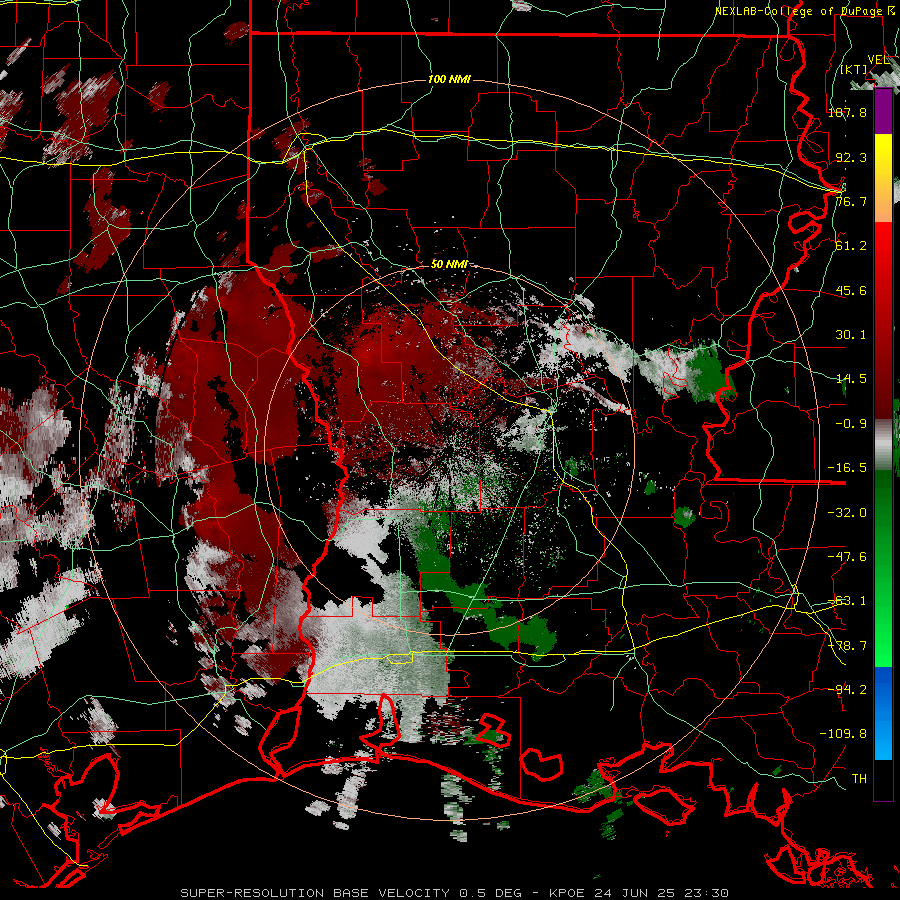900x900 pixels.
Task: Select the -16.5 scale value
Action: (x=847, y=468)
